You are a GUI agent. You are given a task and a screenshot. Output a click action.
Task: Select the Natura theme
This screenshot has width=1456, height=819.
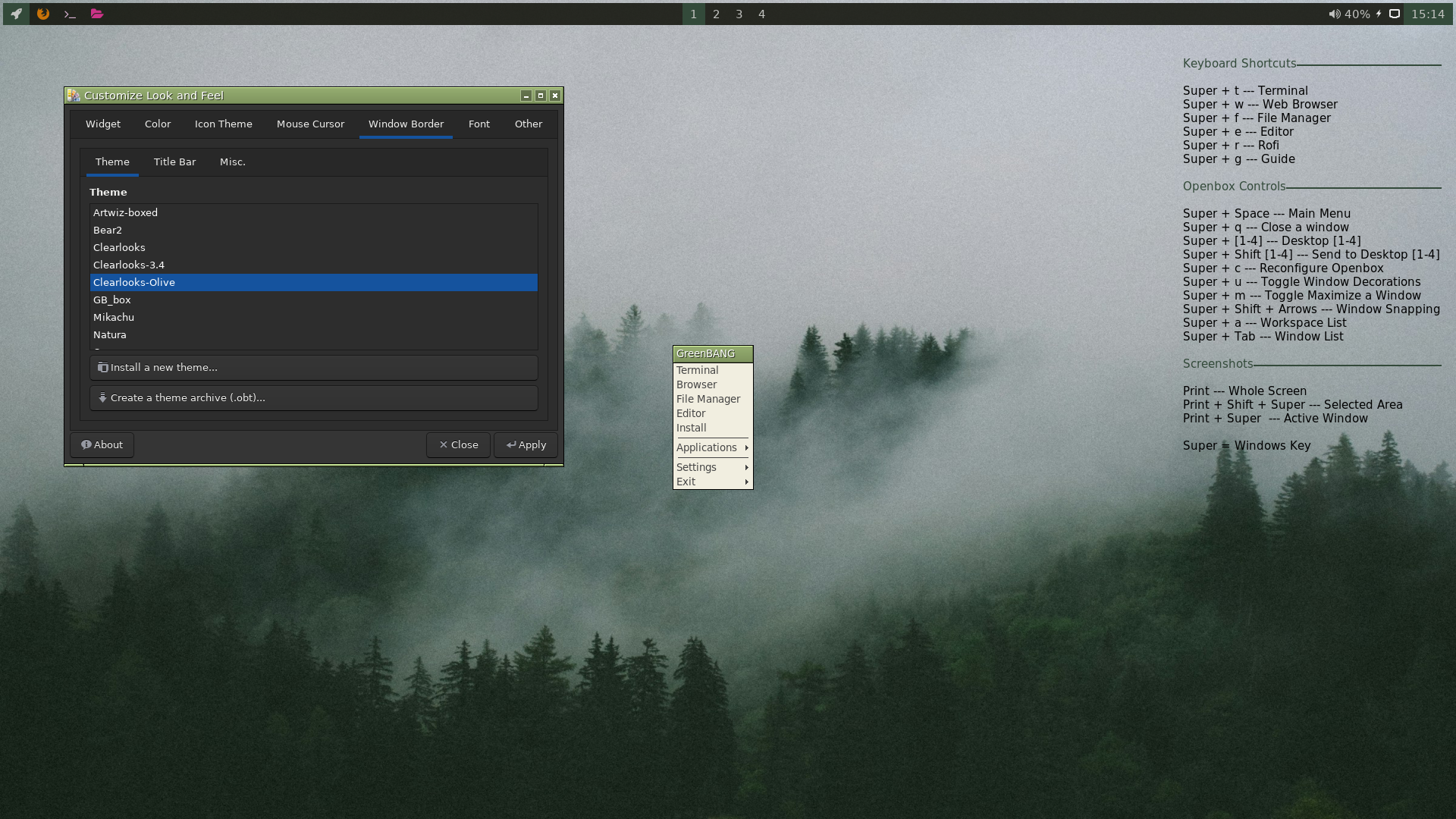[314, 334]
